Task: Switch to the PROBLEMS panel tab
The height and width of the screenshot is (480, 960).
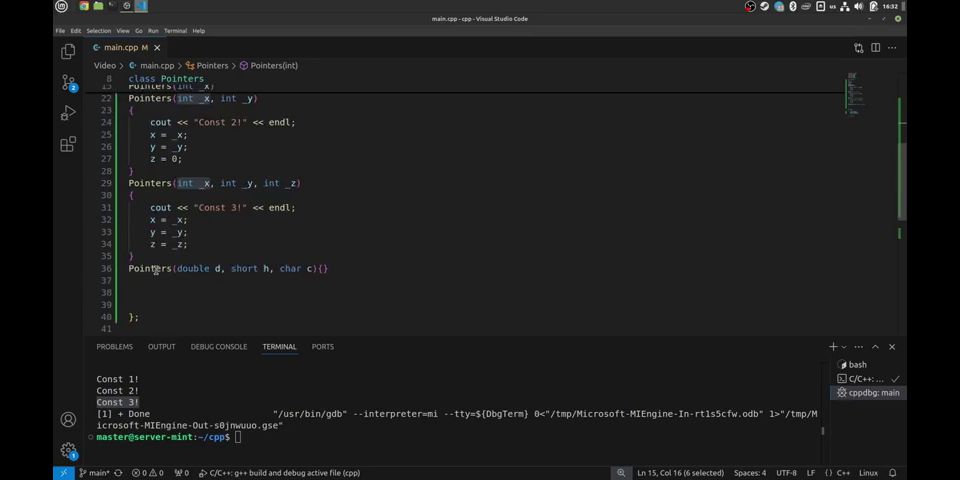Action: click(x=114, y=347)
